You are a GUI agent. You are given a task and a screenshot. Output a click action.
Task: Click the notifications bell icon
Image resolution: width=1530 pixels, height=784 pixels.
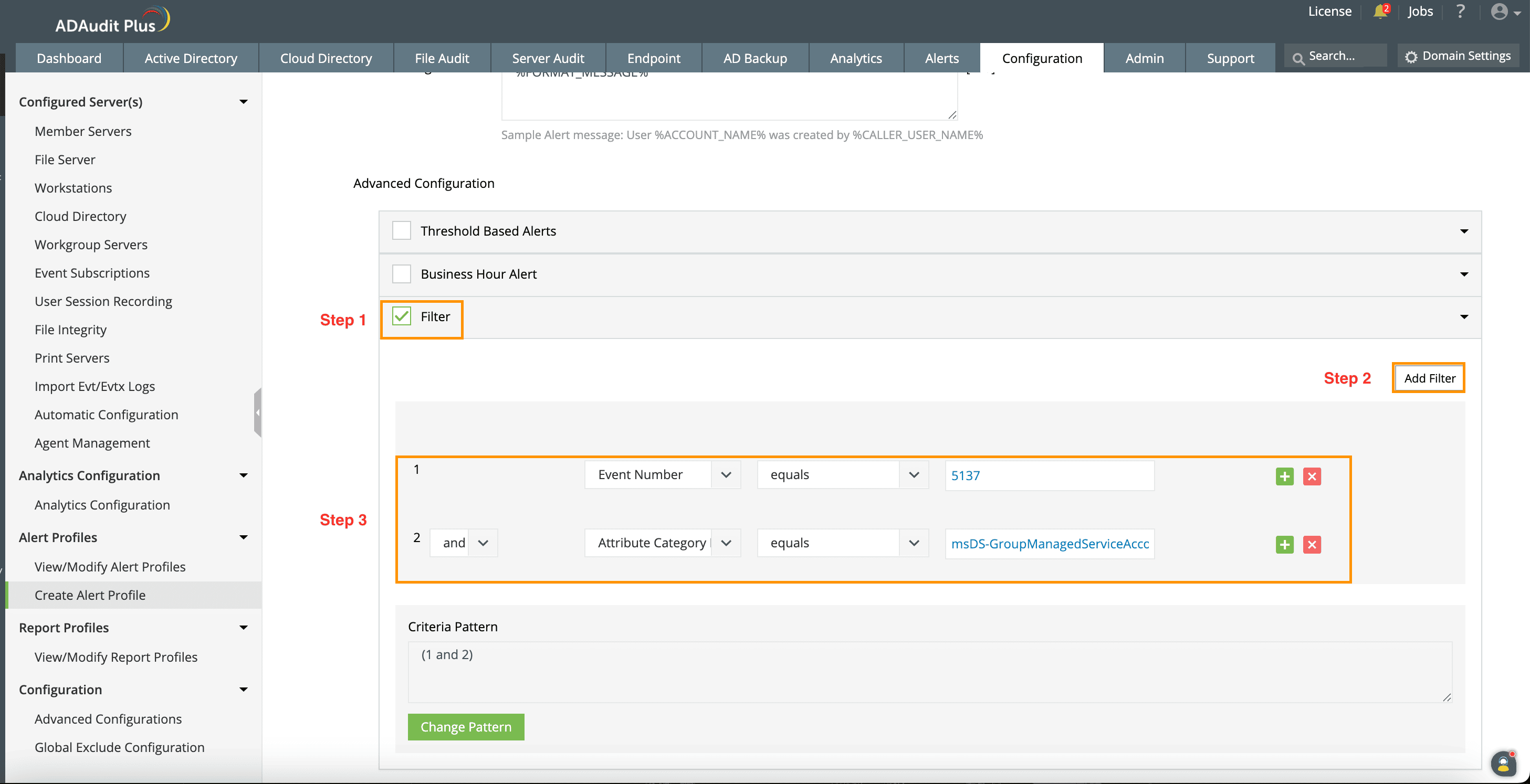pos(1380,12)
